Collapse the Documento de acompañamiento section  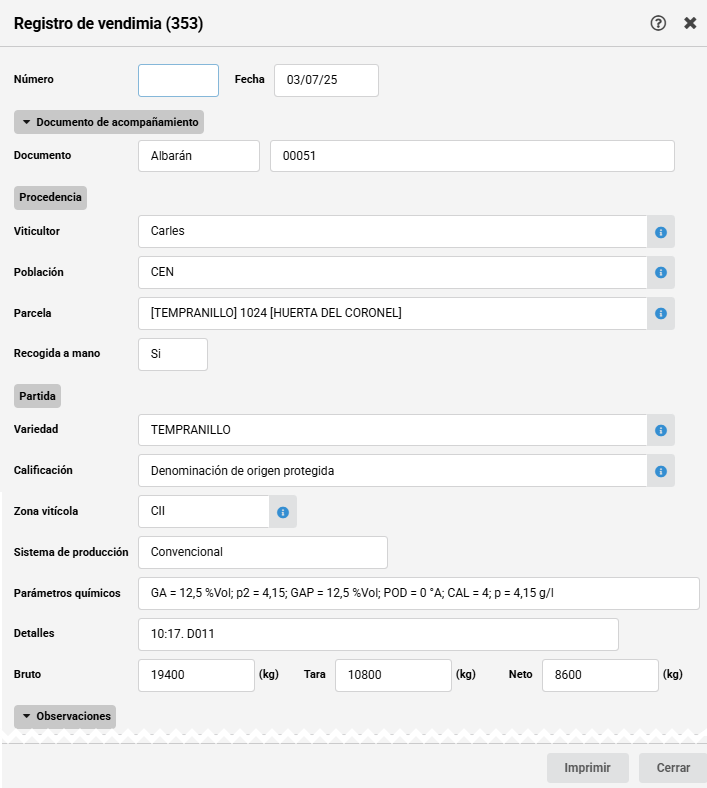coord(109,122)
